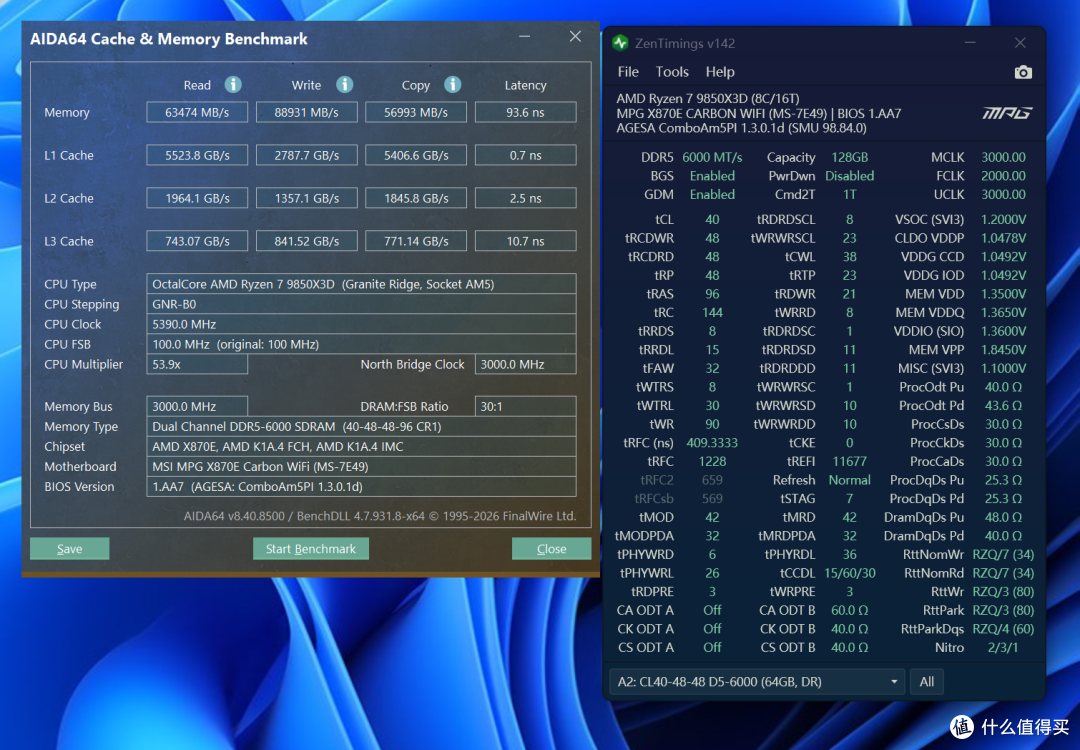Minimize the ZenTimings window

pos(970,43)
